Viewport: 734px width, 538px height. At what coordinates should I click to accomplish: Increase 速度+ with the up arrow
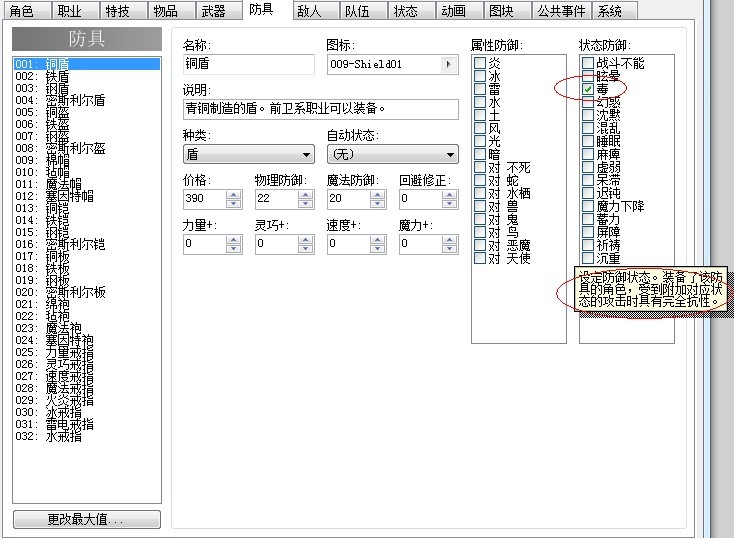378,240
